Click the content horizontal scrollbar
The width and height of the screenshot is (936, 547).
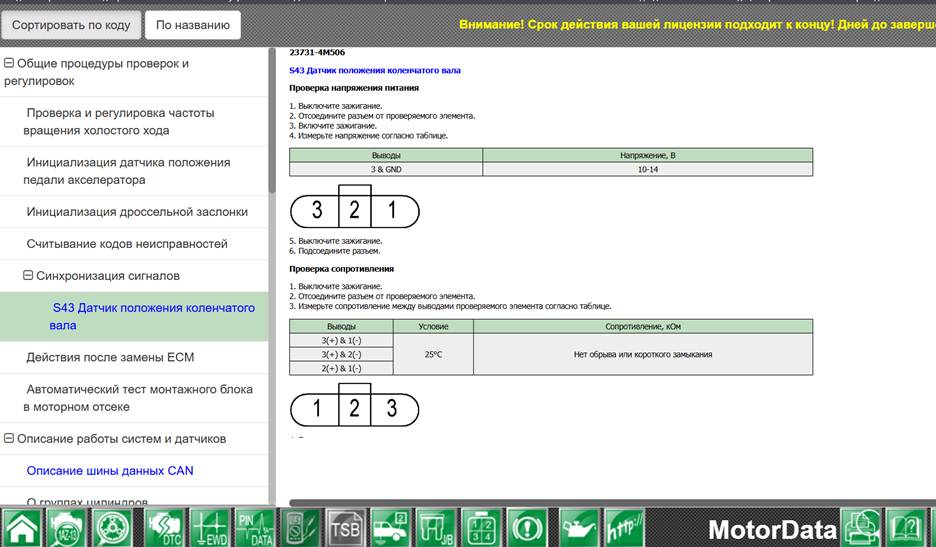pyautogui.click(x=612, y=503)
